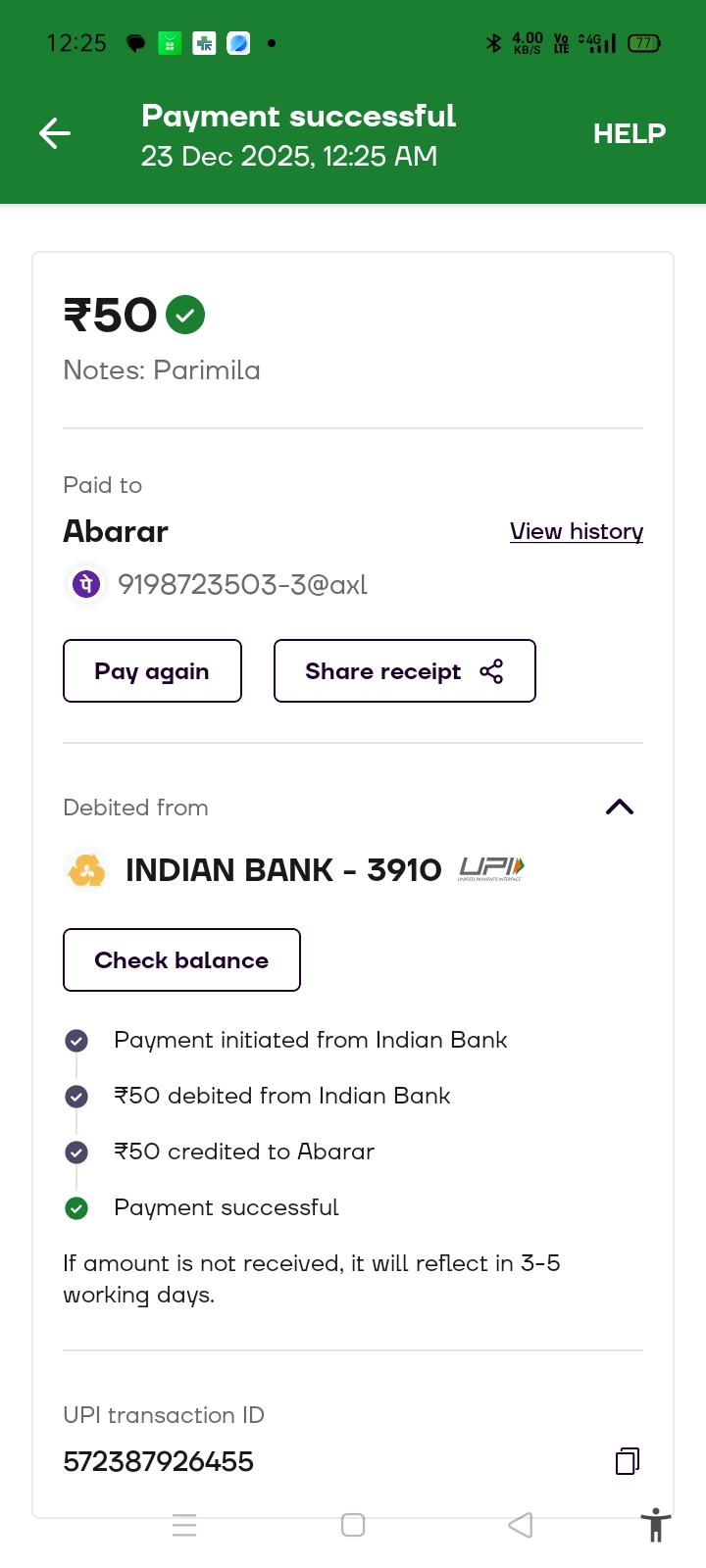Screen dimensions: 706x1568
Task: Click the UPI logo next to bank name
Action: 491,869
